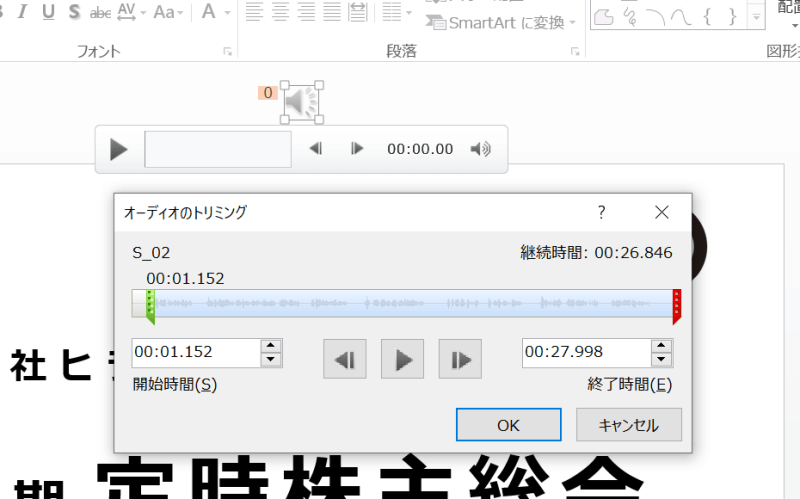Toggle strikethrough abc button
The height and width of the screenshot is (499, 800).
(x=100, y=12)
